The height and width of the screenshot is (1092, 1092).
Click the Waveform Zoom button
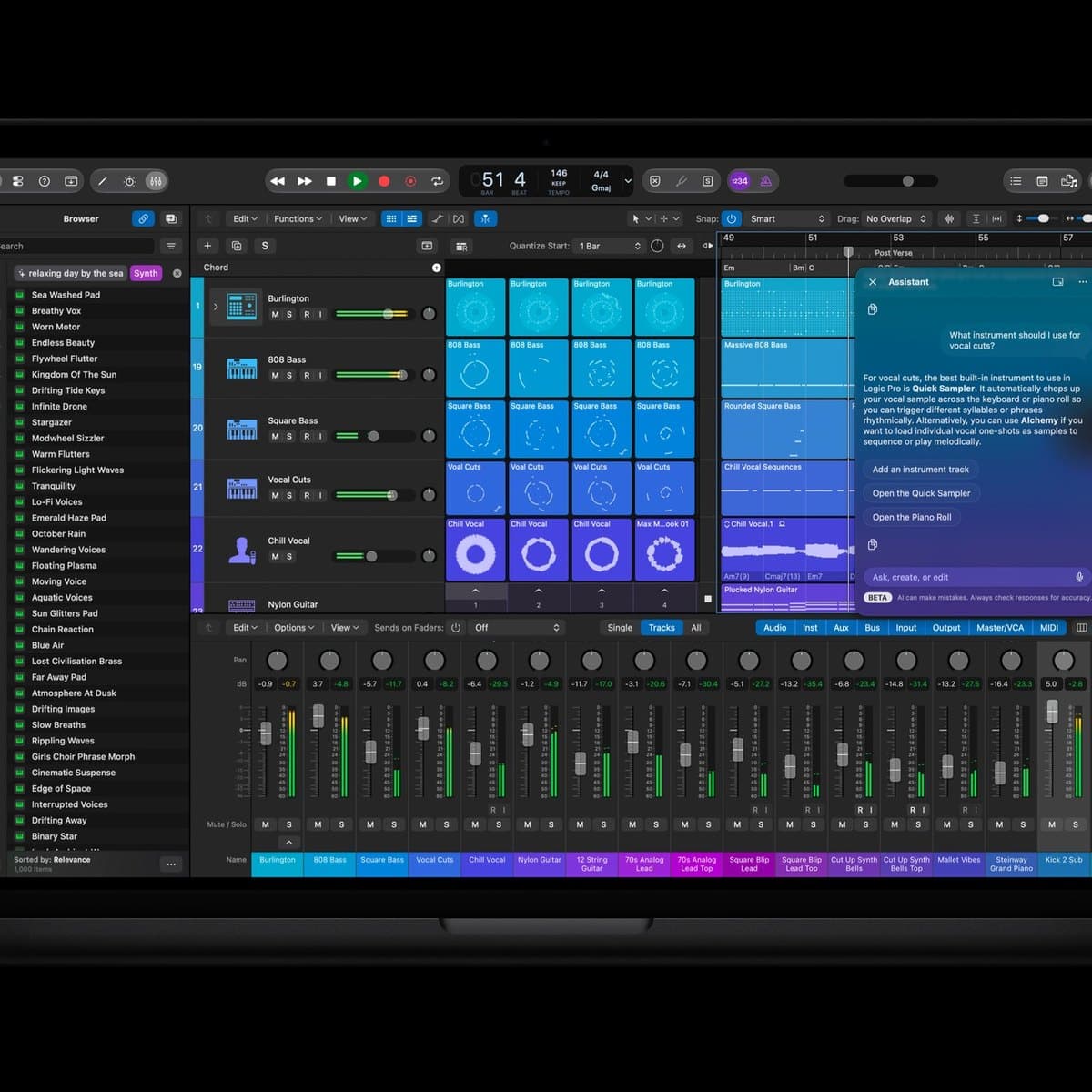[x=950, y=218]
